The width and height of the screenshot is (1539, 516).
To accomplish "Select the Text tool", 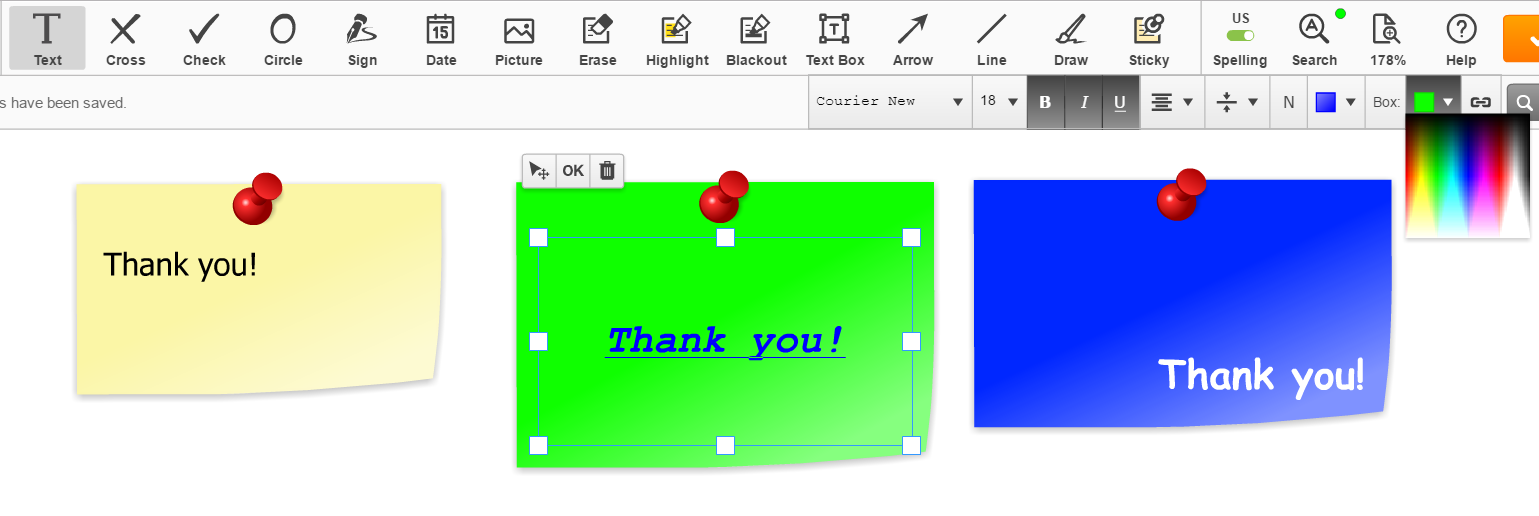I will coord(47,38).
